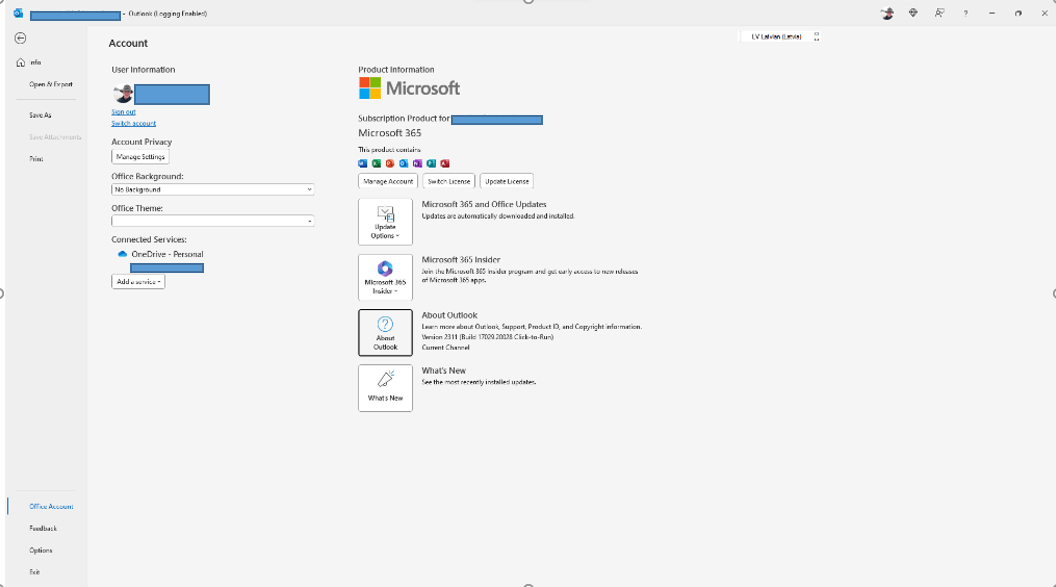Click the help question mark icon
1056x587 pixels.
[x=966, y=13]
